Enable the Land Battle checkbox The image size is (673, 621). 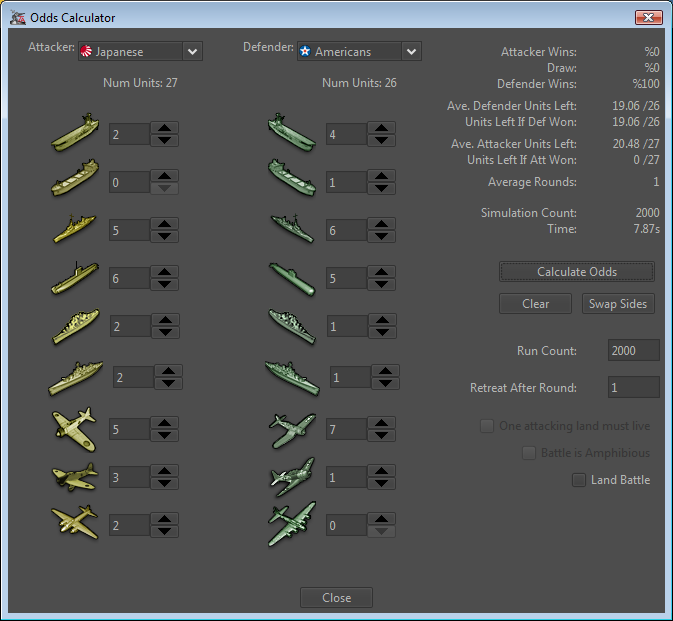click(x=579, y=480)
